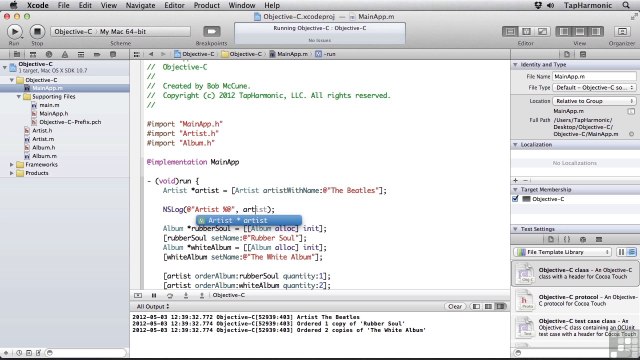The height and width of the screenshot is (360, 640).
Task: Toggle Objective-C target membership checkbox
Action: pos(515,199)
